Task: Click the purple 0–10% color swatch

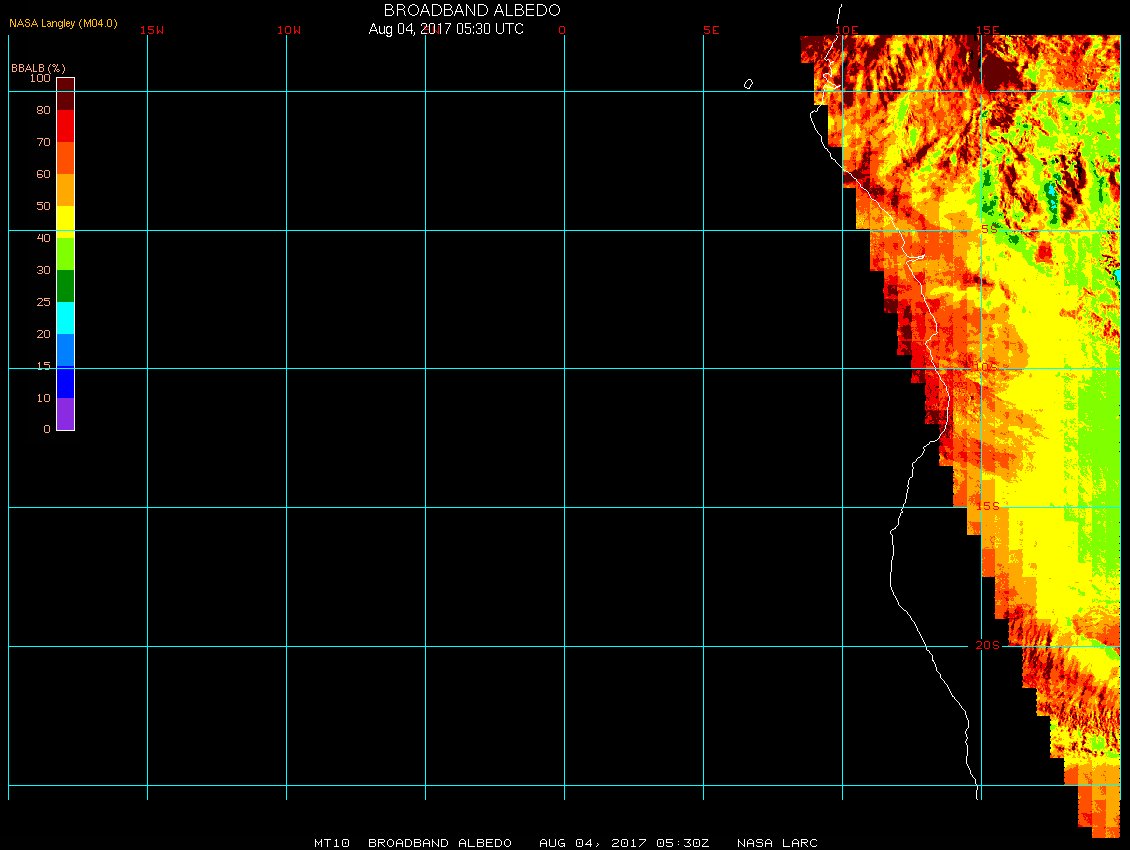Action: tap(65, 414)
